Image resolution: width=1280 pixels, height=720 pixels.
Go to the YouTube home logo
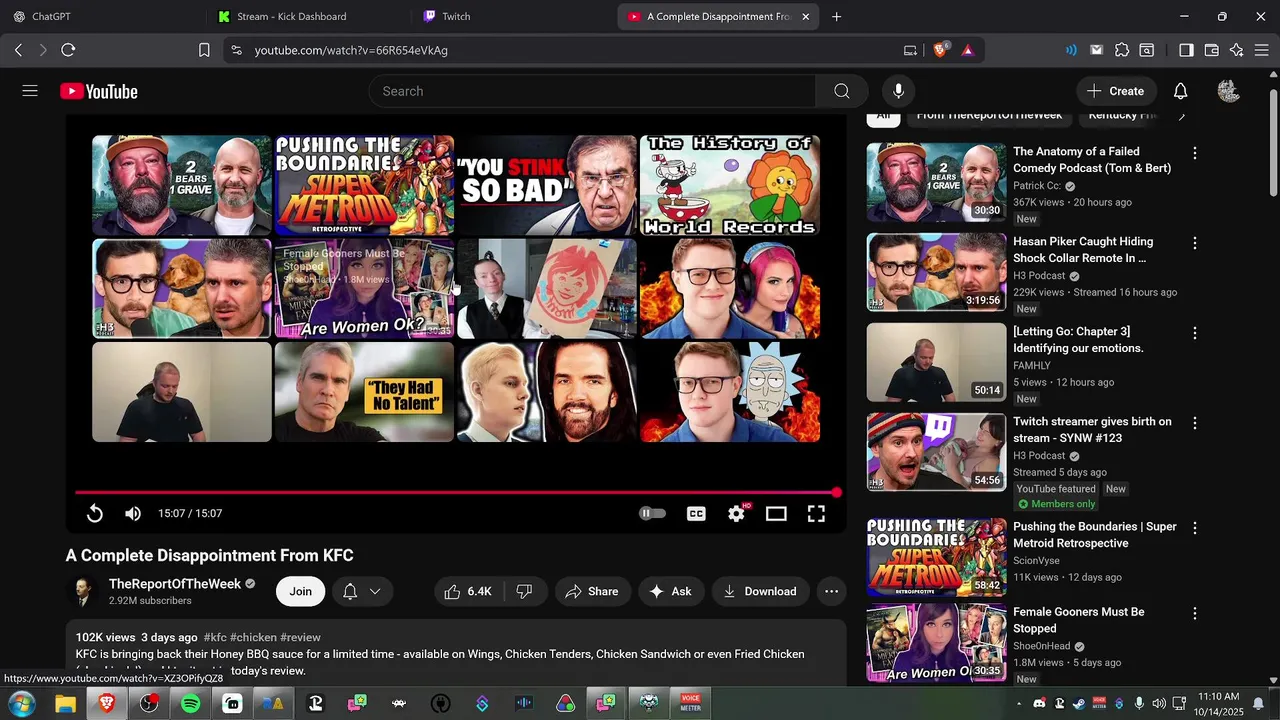pos(98,91)
